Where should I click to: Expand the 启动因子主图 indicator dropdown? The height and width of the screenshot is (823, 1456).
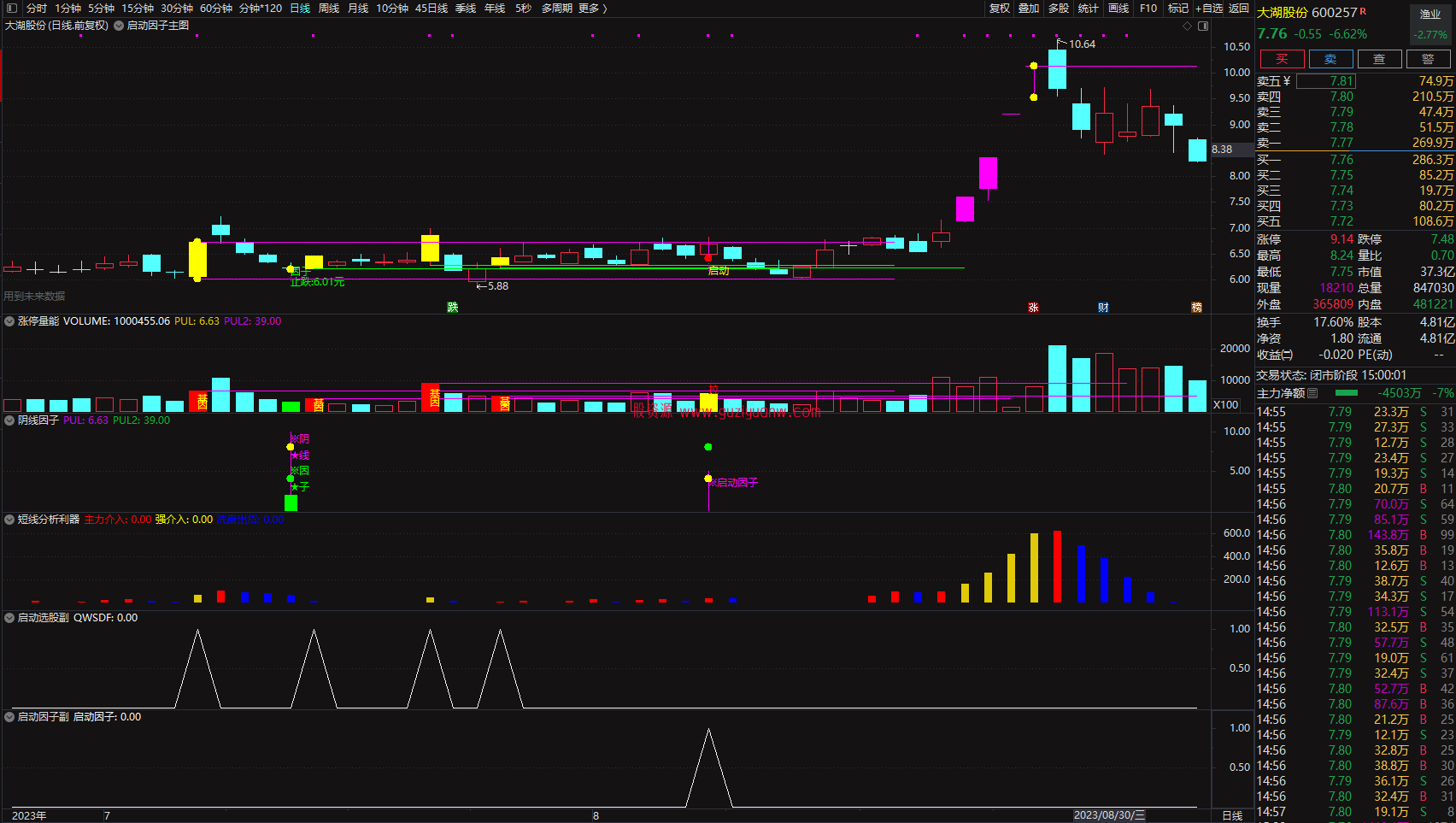(119, 26)
